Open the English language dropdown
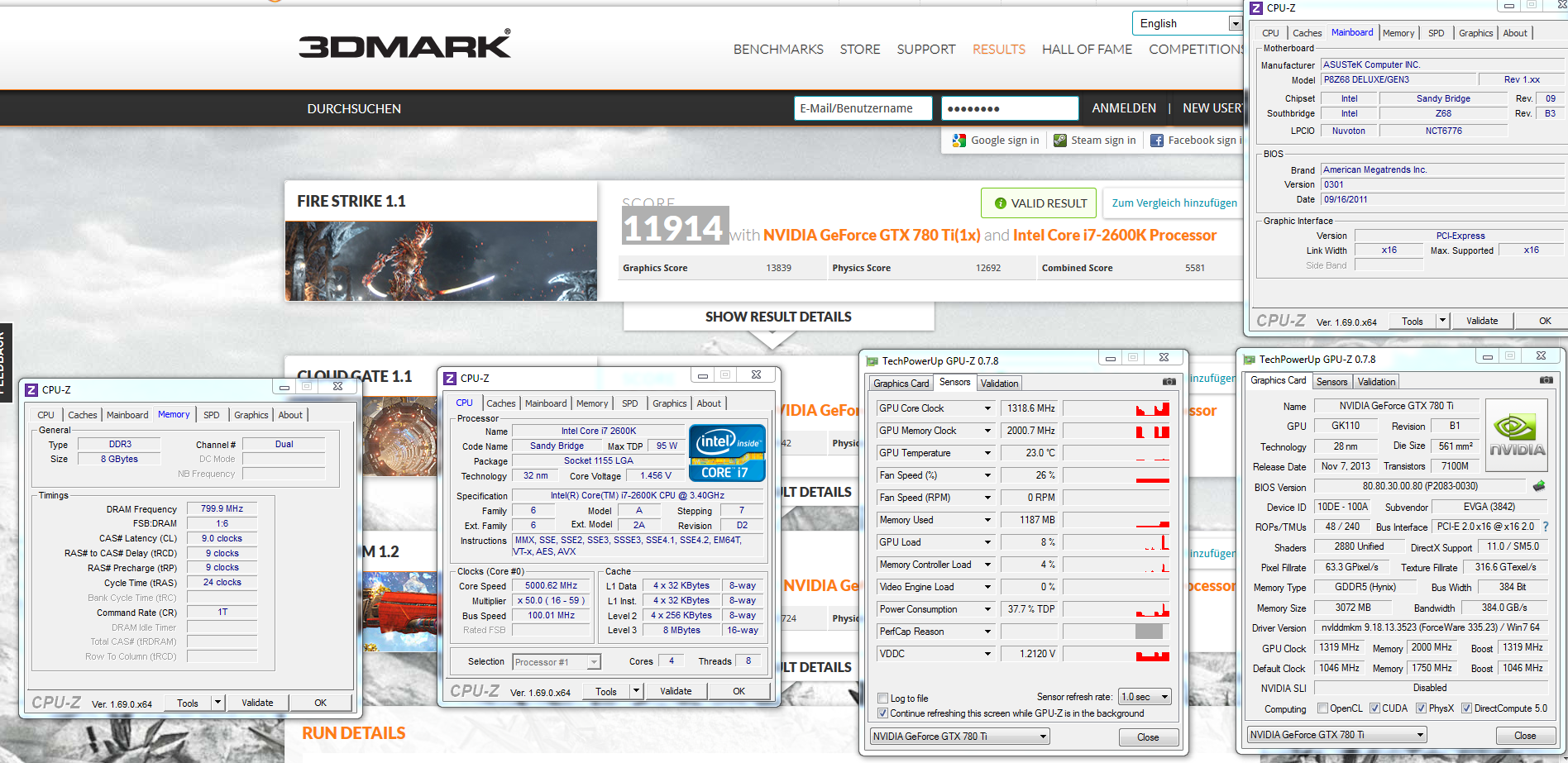This screenshot has width=1568, height=763. pos(1235,23)
